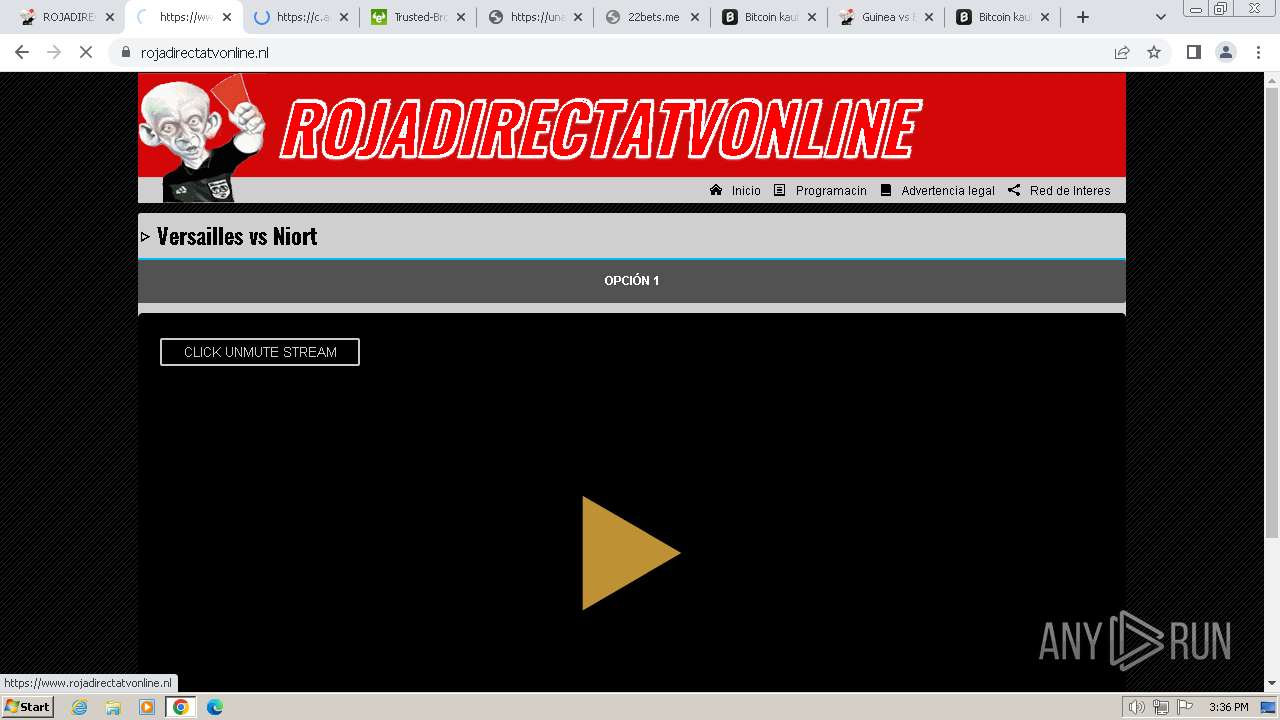Open the tab search dropdown arrow

1161,17
